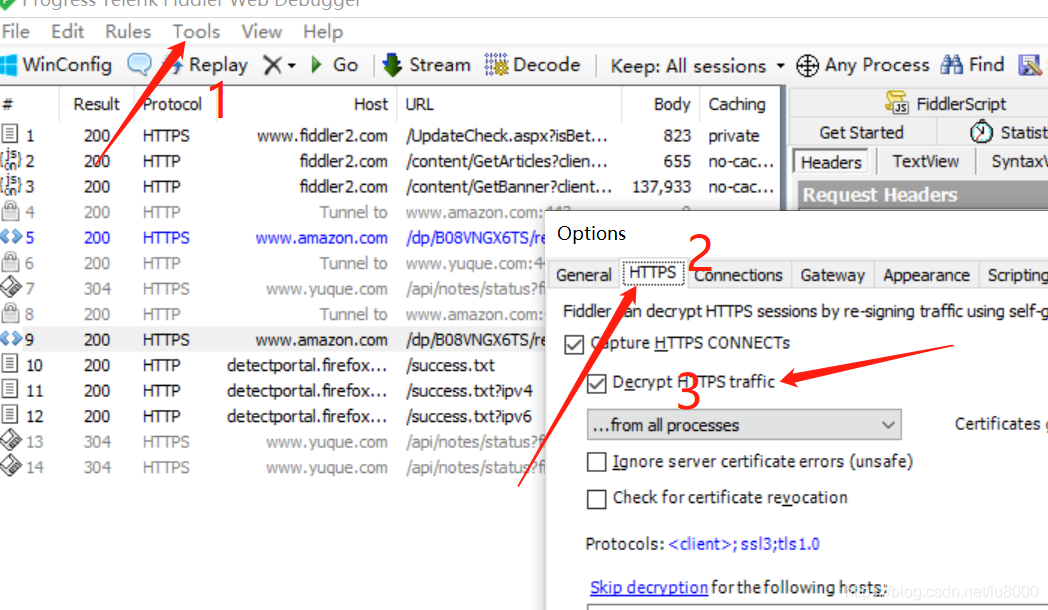The image size is (1048, 610).
Task: Sort sessions by Result column header
Action: point(96,104)
